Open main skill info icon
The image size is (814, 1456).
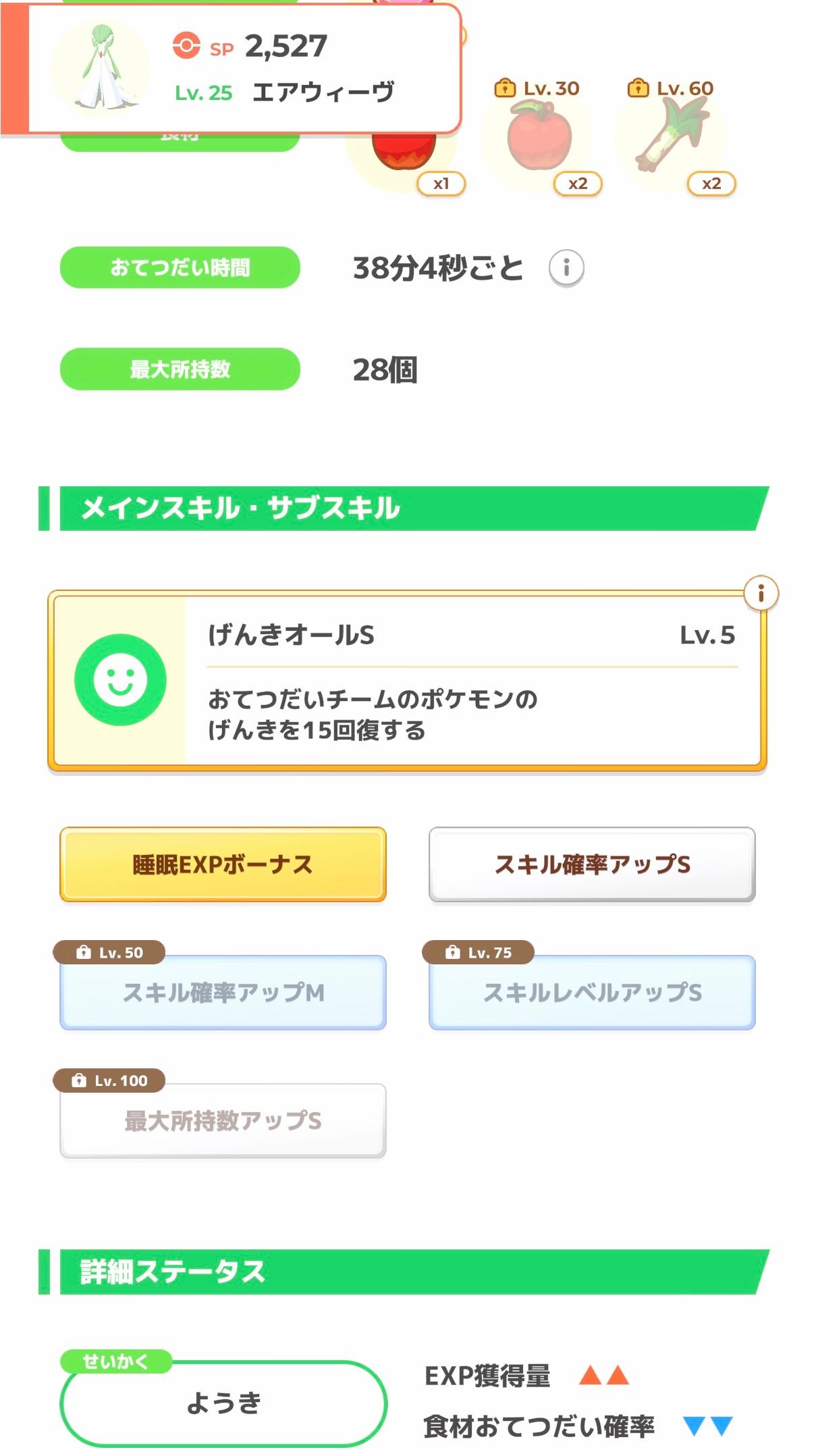tap(761, 594)
